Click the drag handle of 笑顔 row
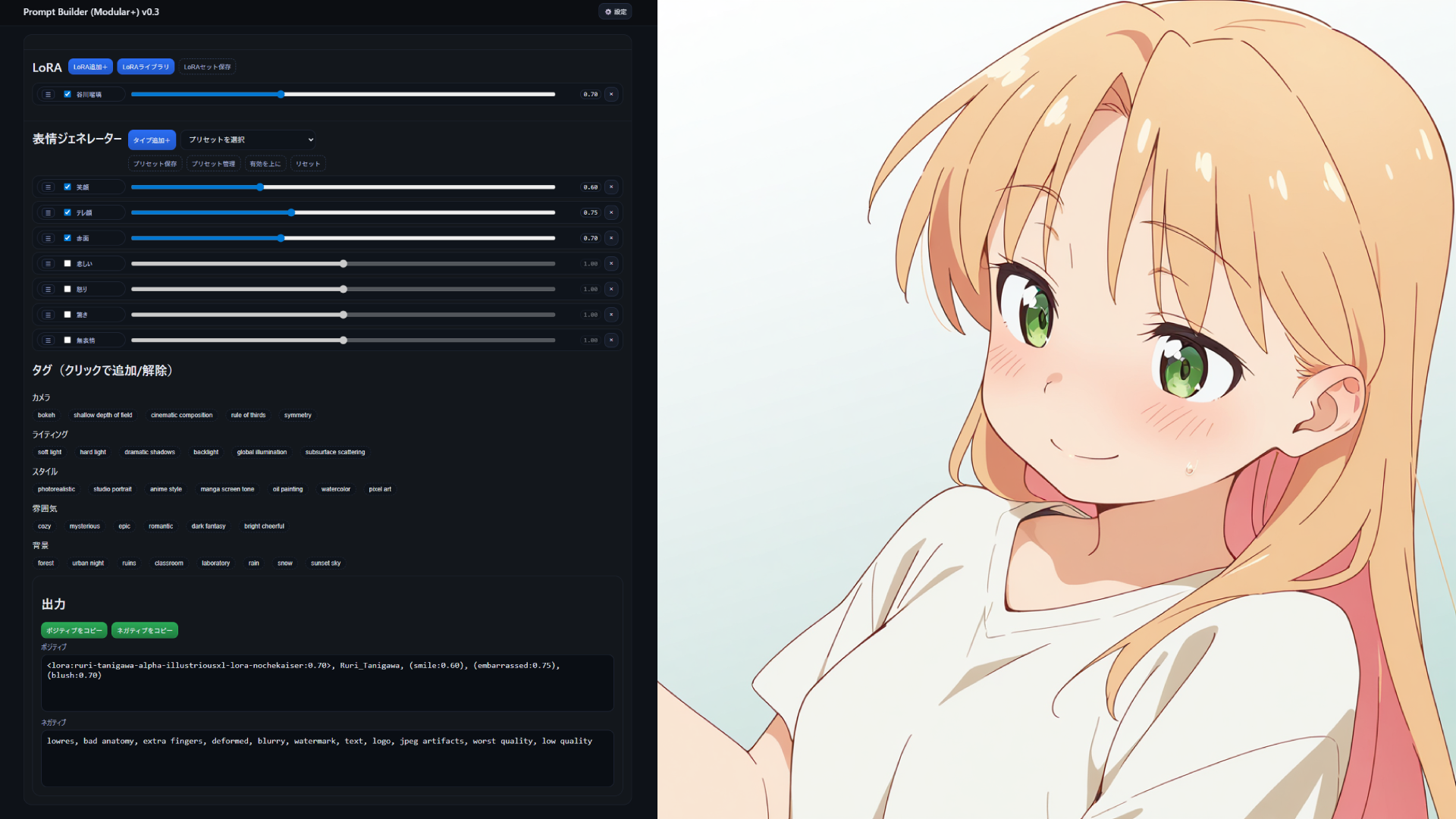 click(48, 187)
